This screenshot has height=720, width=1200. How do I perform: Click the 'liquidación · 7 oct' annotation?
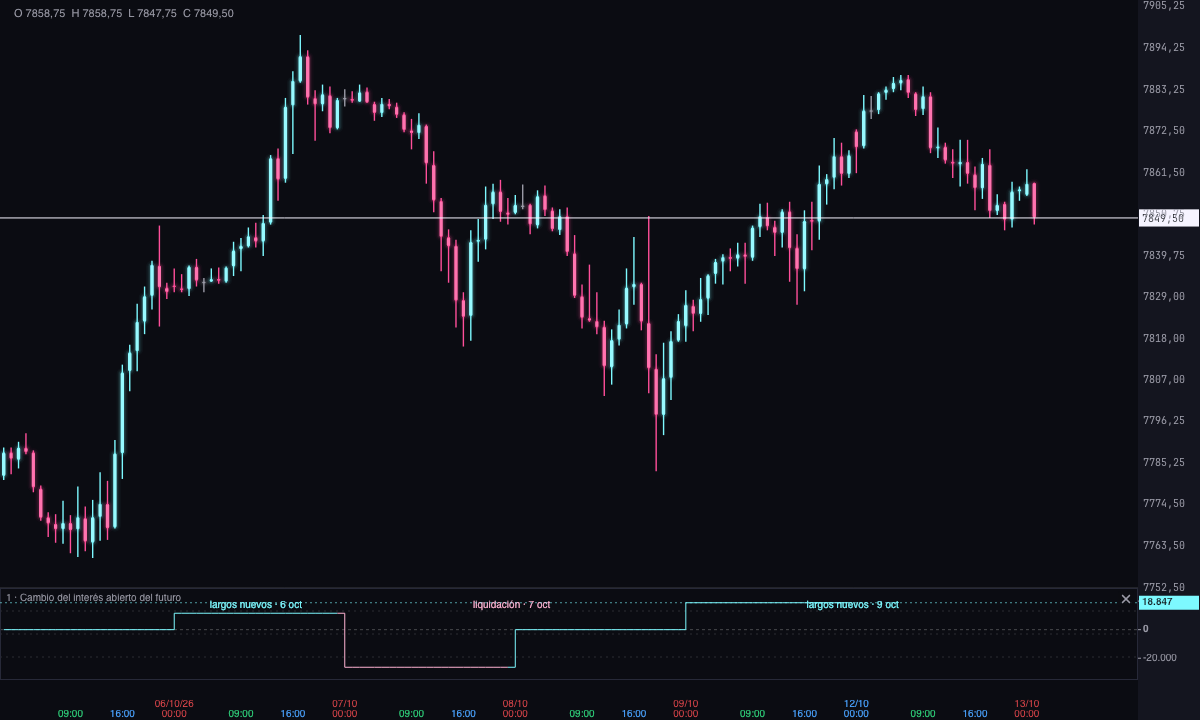511,605
